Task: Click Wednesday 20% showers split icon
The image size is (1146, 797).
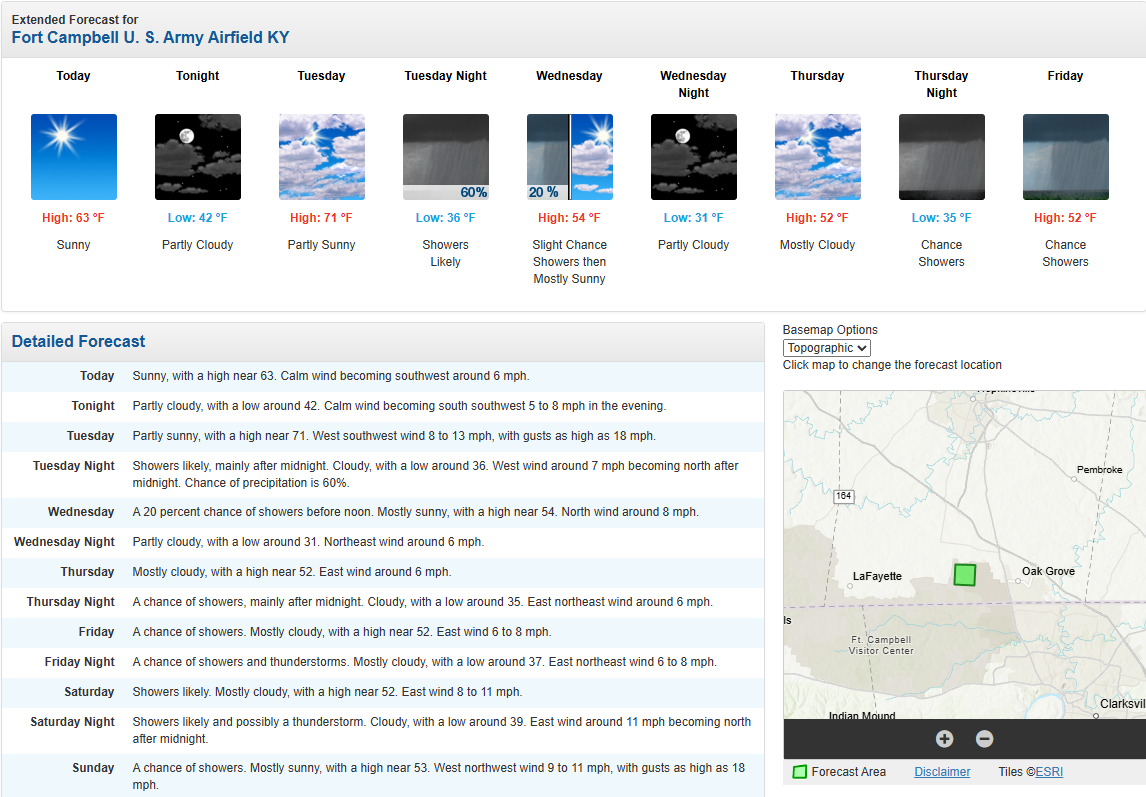Action: pyautogui.click(x=570, y=157)
